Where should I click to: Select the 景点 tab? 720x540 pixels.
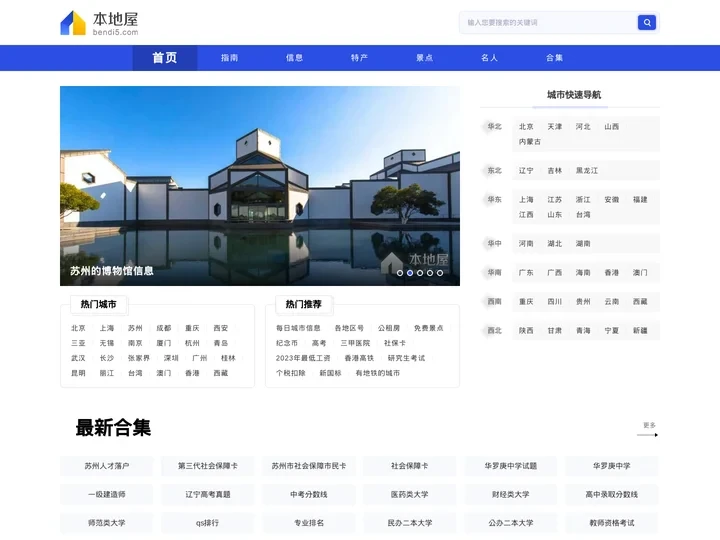(x=424, y=58)
